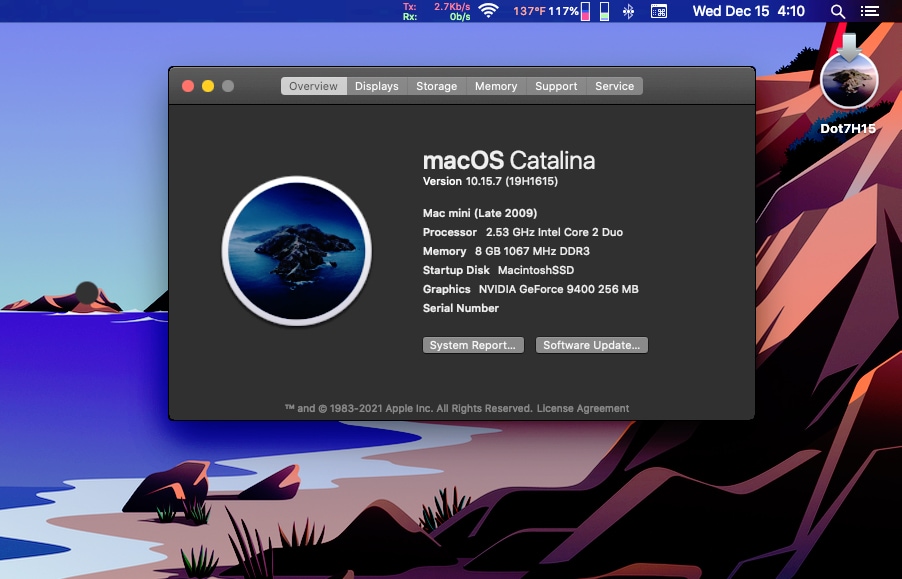Close the About This Mac window
902x579 pixels.
click(x=188, y=86)
